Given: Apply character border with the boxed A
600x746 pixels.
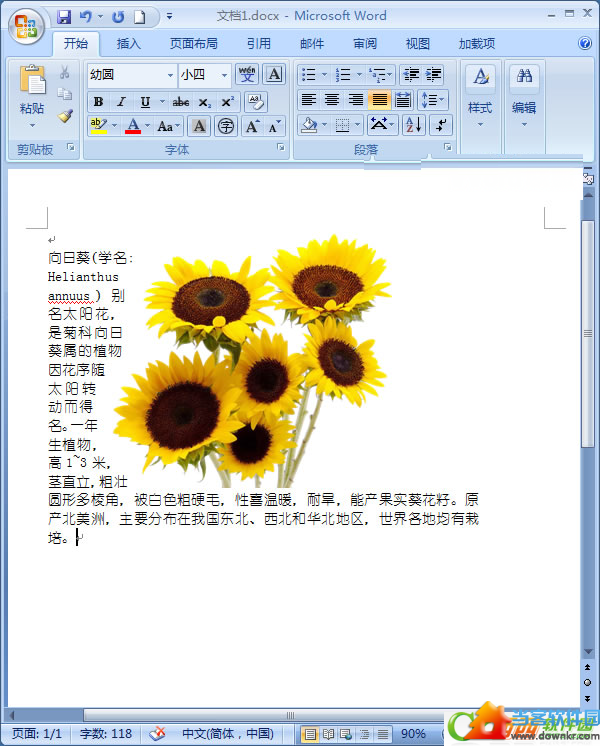Looking at the screenshot, I should click(x=274, y=75).
